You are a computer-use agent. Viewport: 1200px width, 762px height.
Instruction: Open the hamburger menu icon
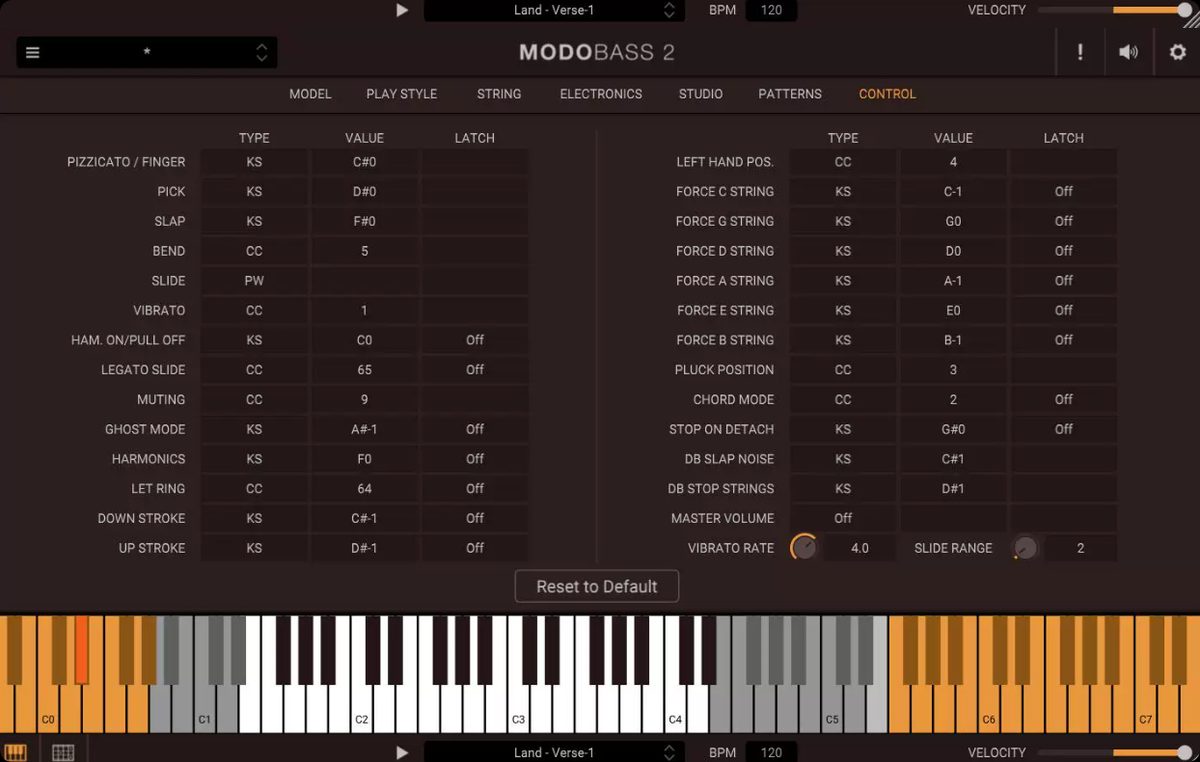pos(33,53)
